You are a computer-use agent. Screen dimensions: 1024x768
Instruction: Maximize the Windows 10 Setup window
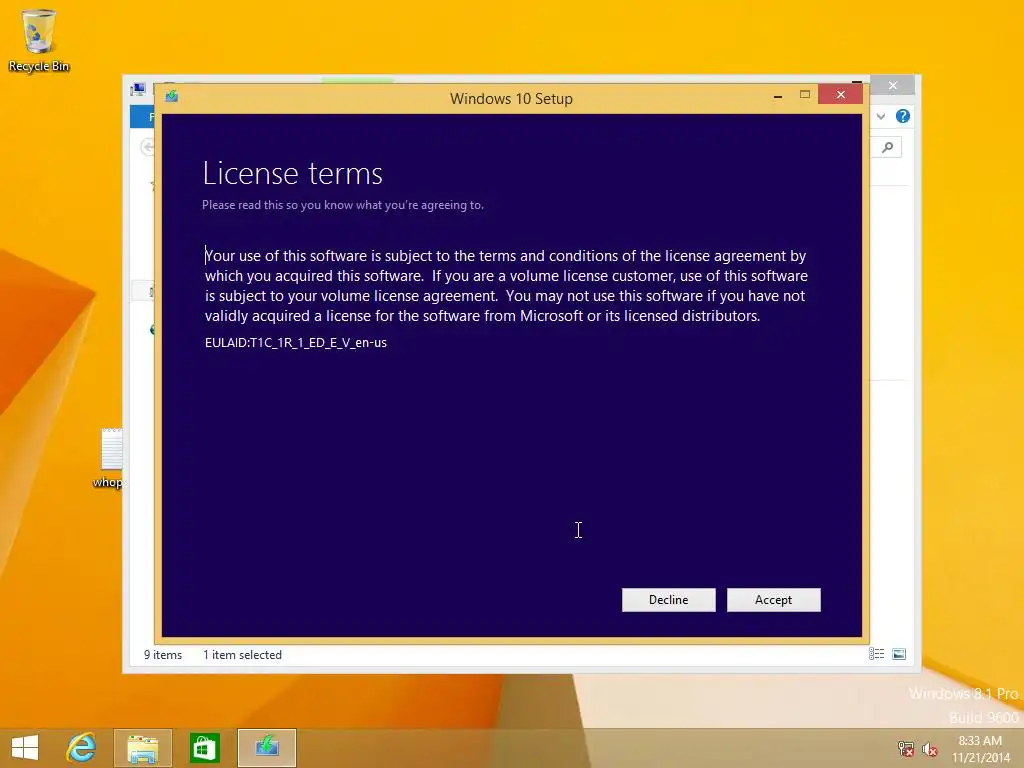click(x=805, y=95)
